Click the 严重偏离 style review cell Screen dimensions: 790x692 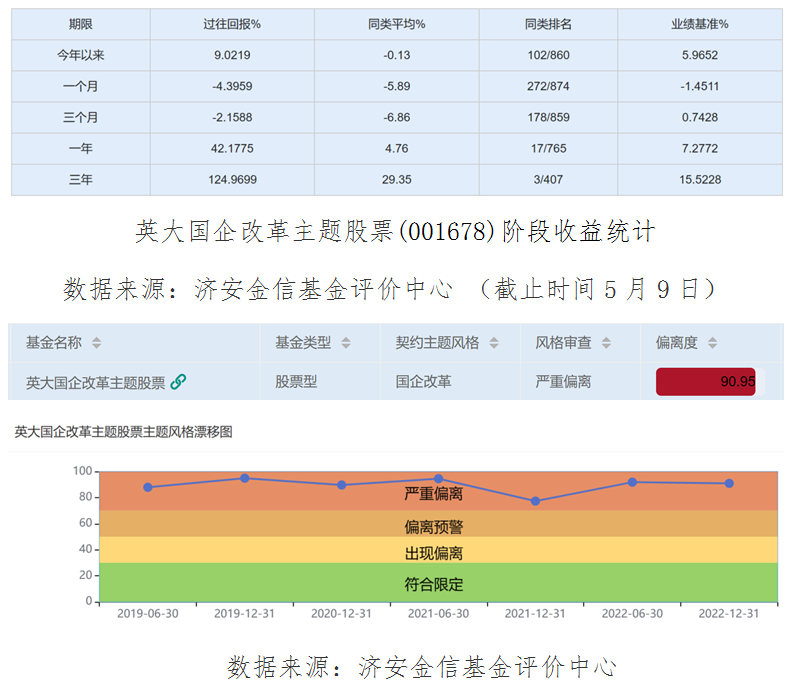563,382
